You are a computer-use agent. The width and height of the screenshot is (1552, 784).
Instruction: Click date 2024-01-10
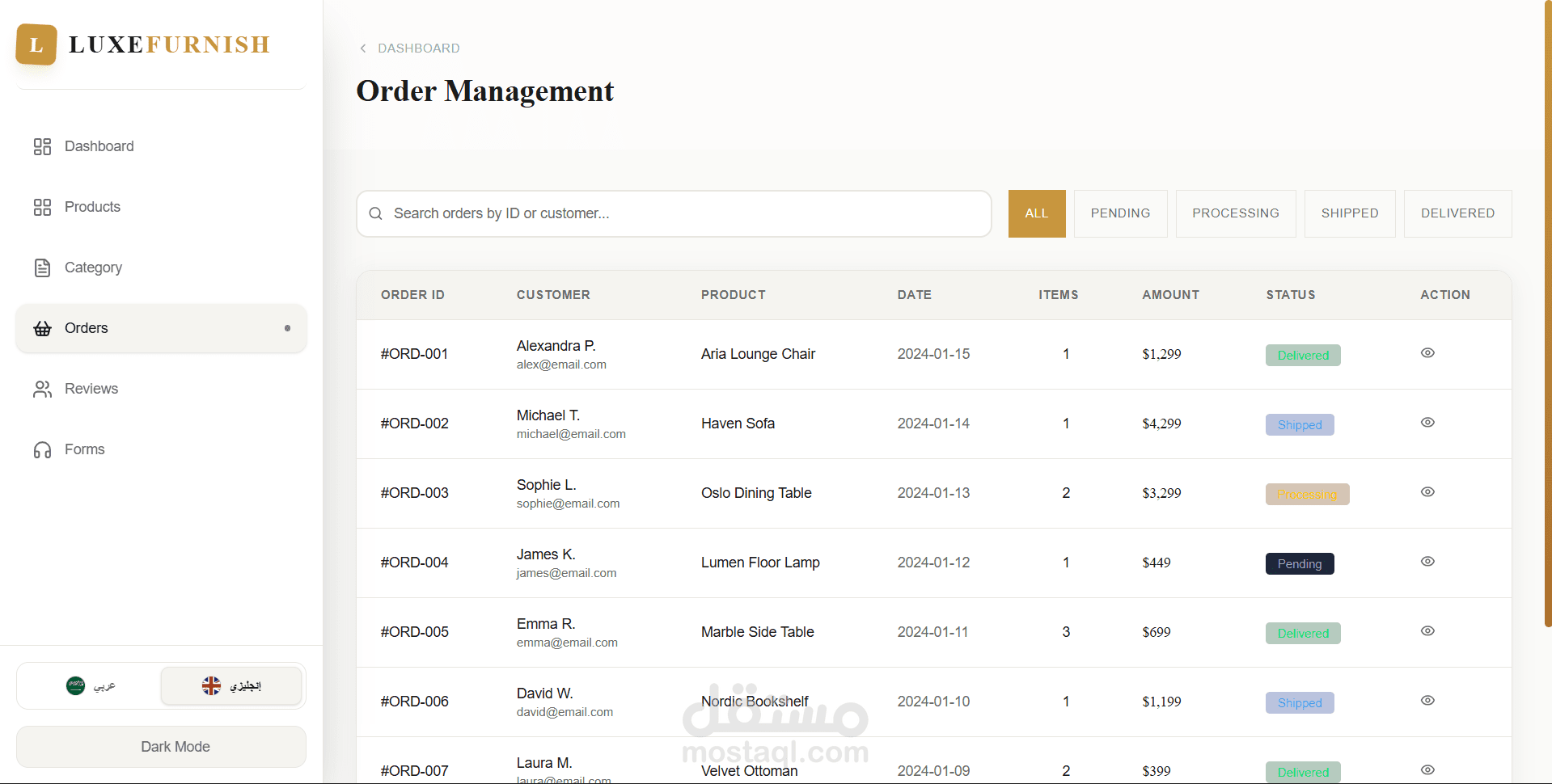point(933,702)
